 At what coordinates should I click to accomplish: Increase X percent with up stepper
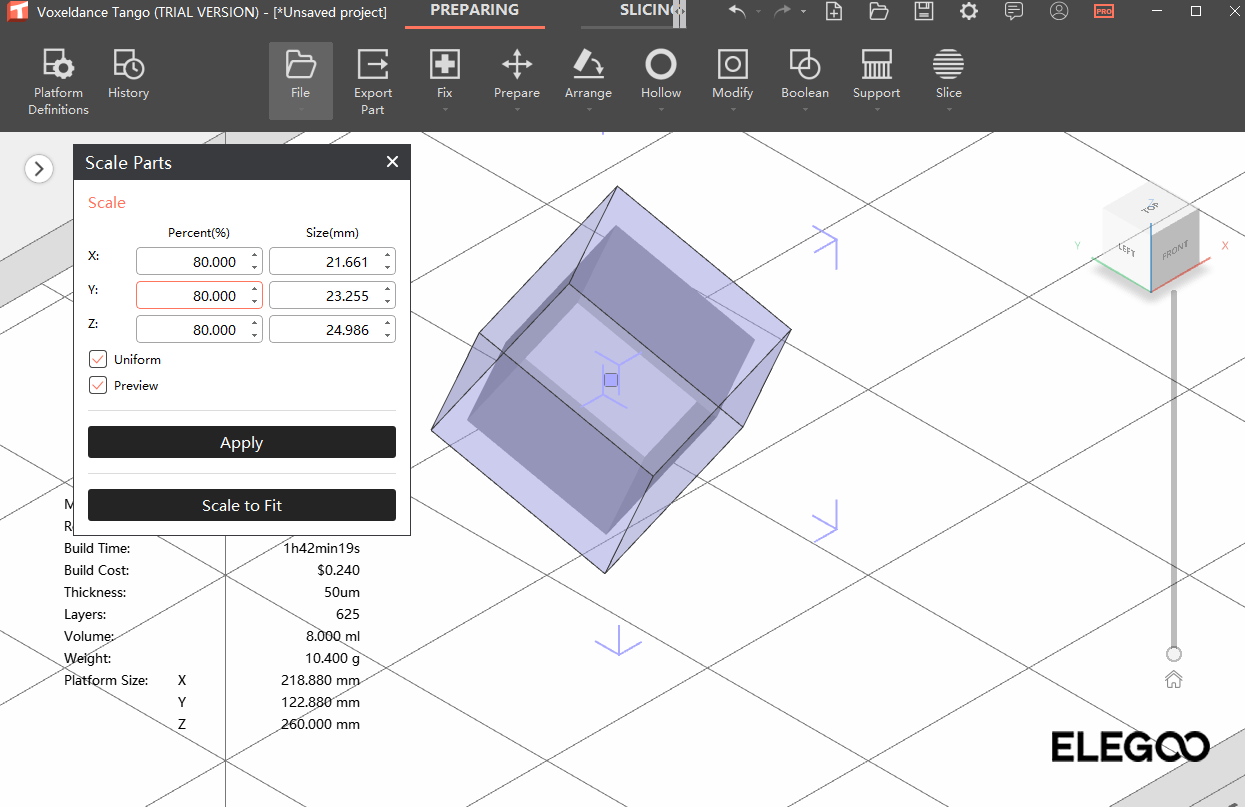[255, 256]
